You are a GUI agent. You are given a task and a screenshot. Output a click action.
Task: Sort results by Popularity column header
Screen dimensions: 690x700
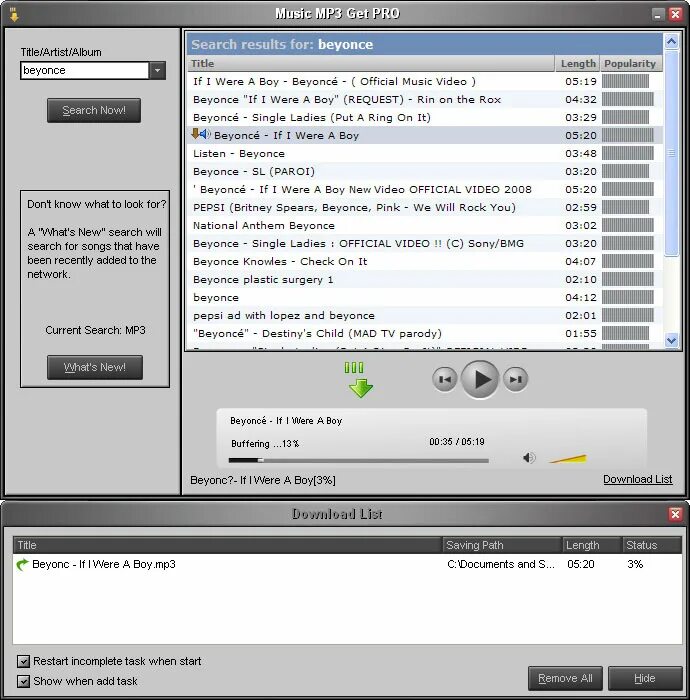pyautogui.click(x=631, y=63)
